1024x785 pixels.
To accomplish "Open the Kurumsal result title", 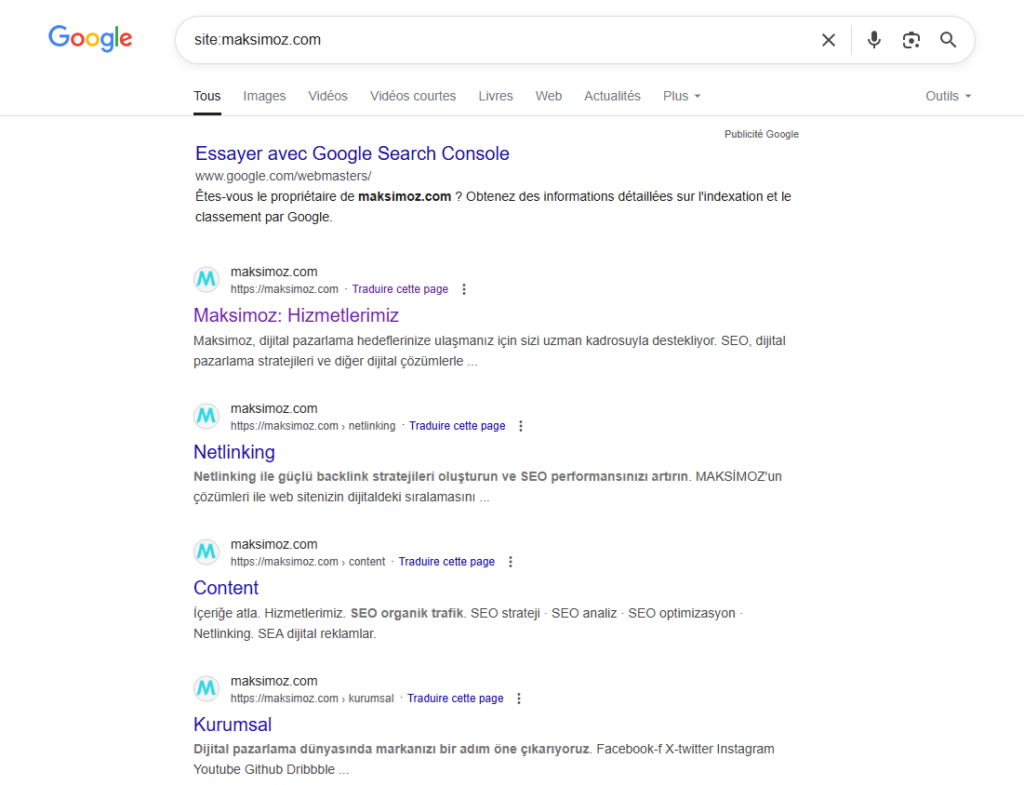I will (232, 724).
